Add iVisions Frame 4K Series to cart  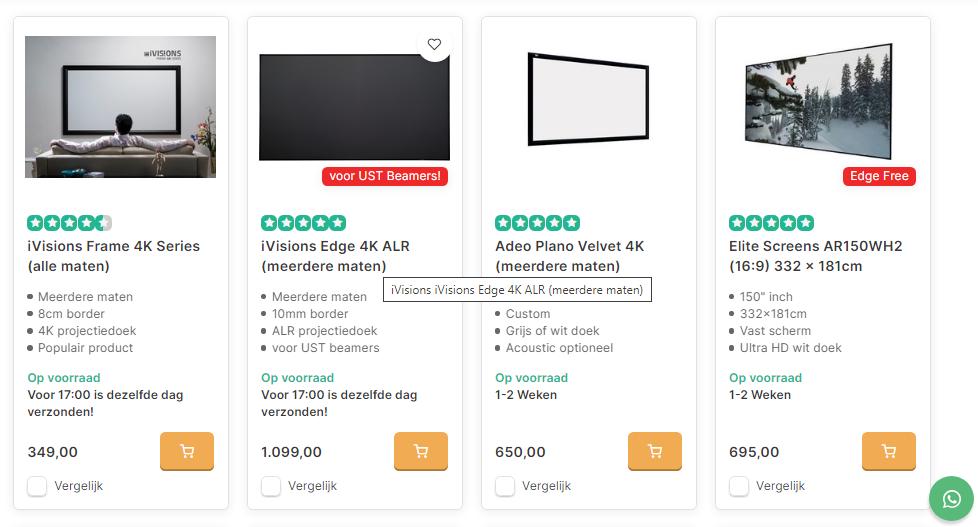[x=187, y=451]
